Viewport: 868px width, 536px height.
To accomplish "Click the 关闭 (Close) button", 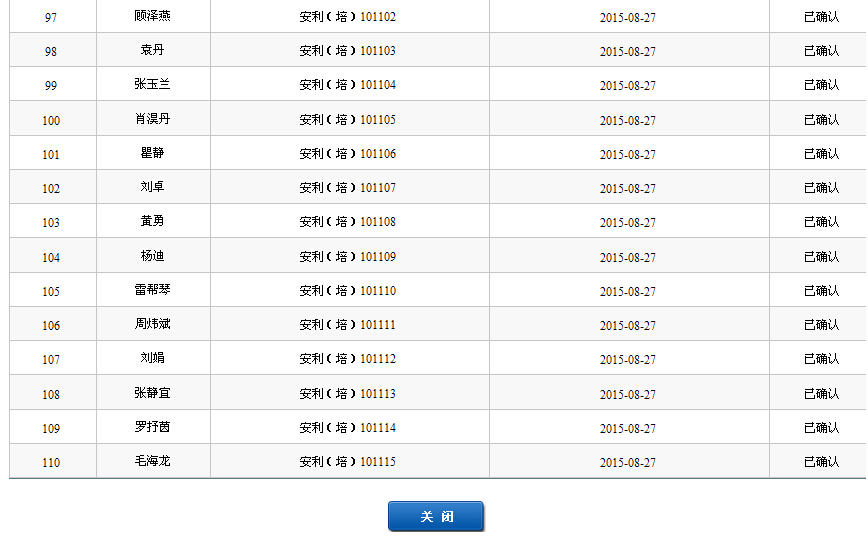I will 435,516.
